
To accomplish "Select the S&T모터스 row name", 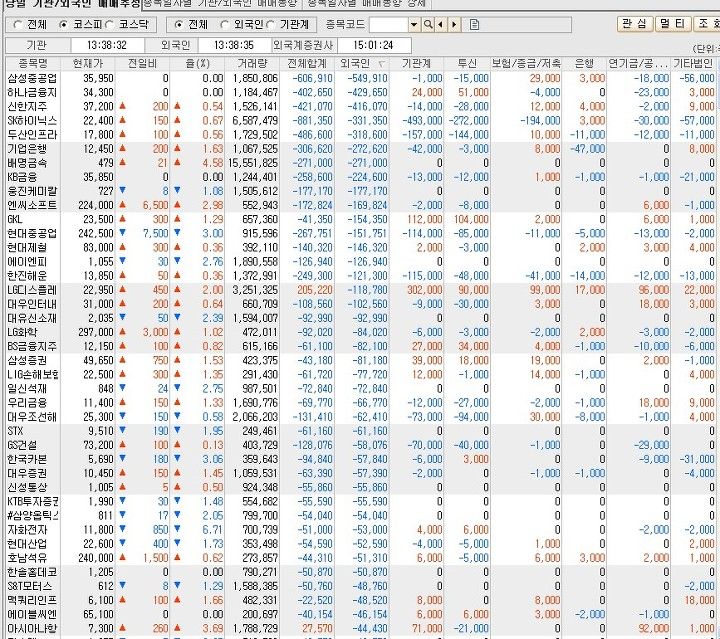I will (x=30, y=586).
